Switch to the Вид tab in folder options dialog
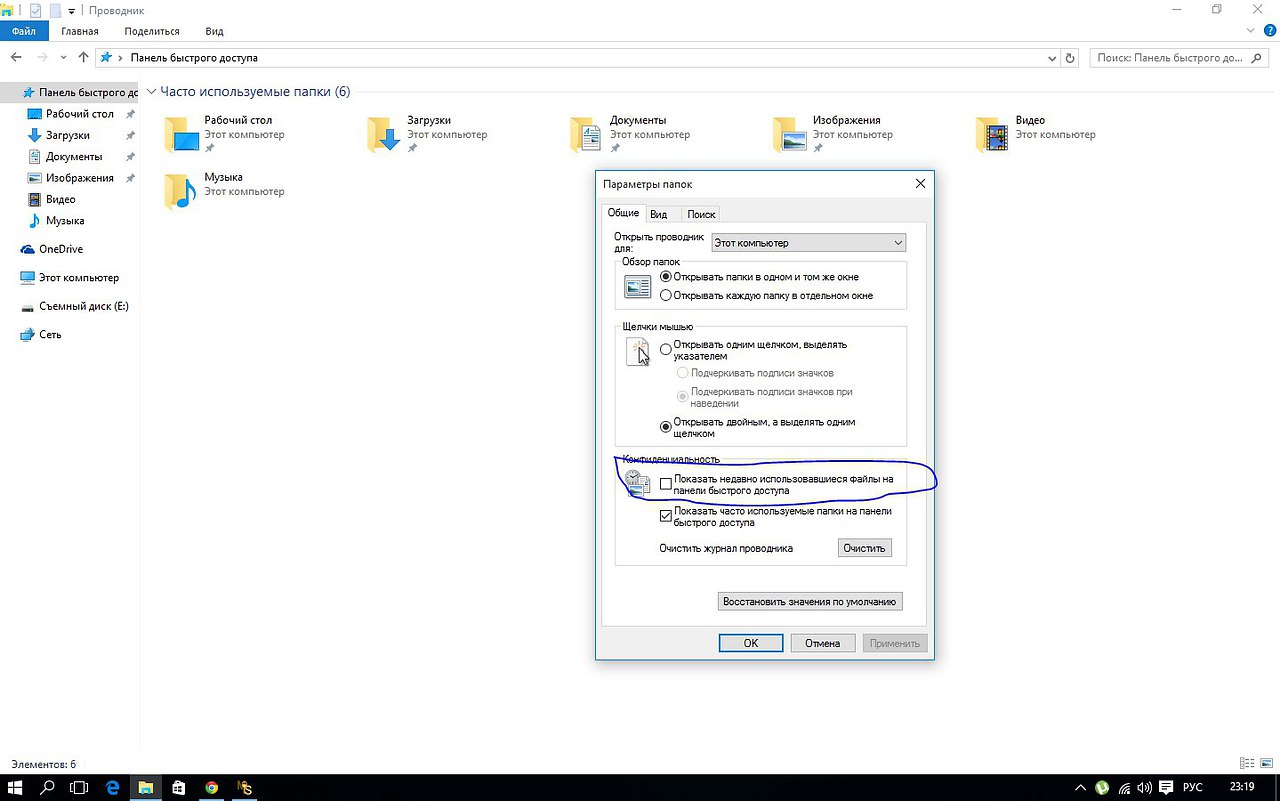 (658, 214)
